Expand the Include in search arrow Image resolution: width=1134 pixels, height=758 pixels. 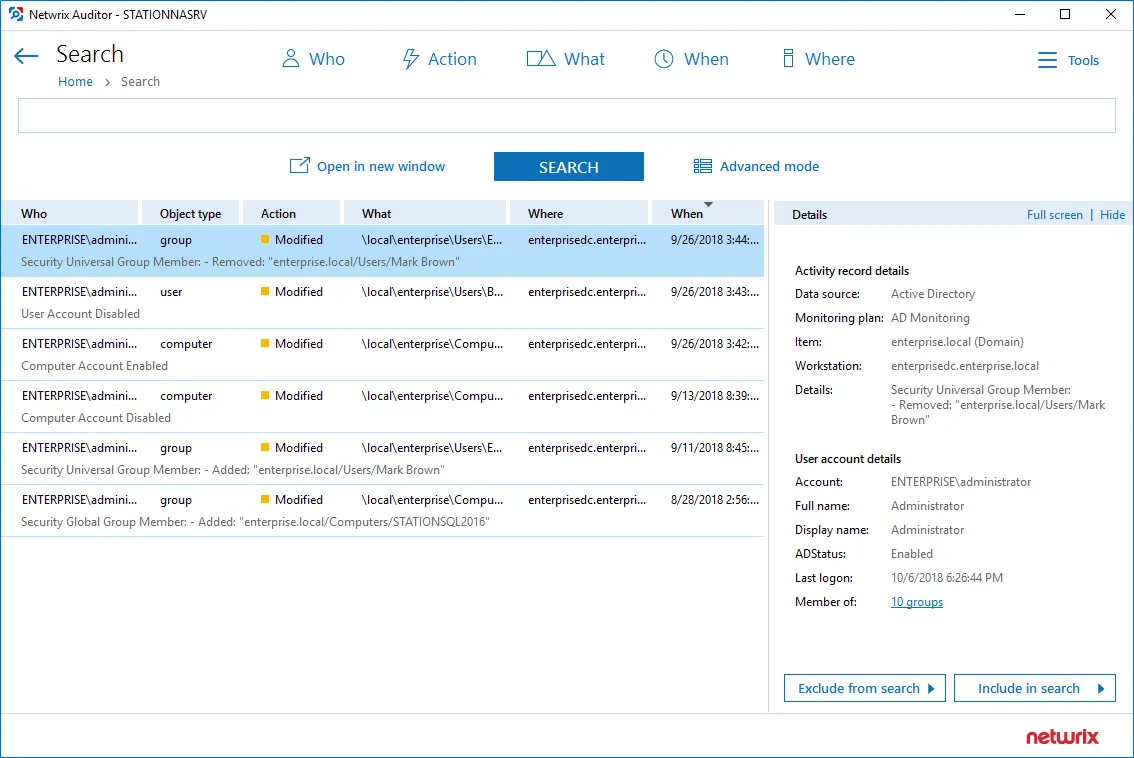click(x=1101, y=689)
